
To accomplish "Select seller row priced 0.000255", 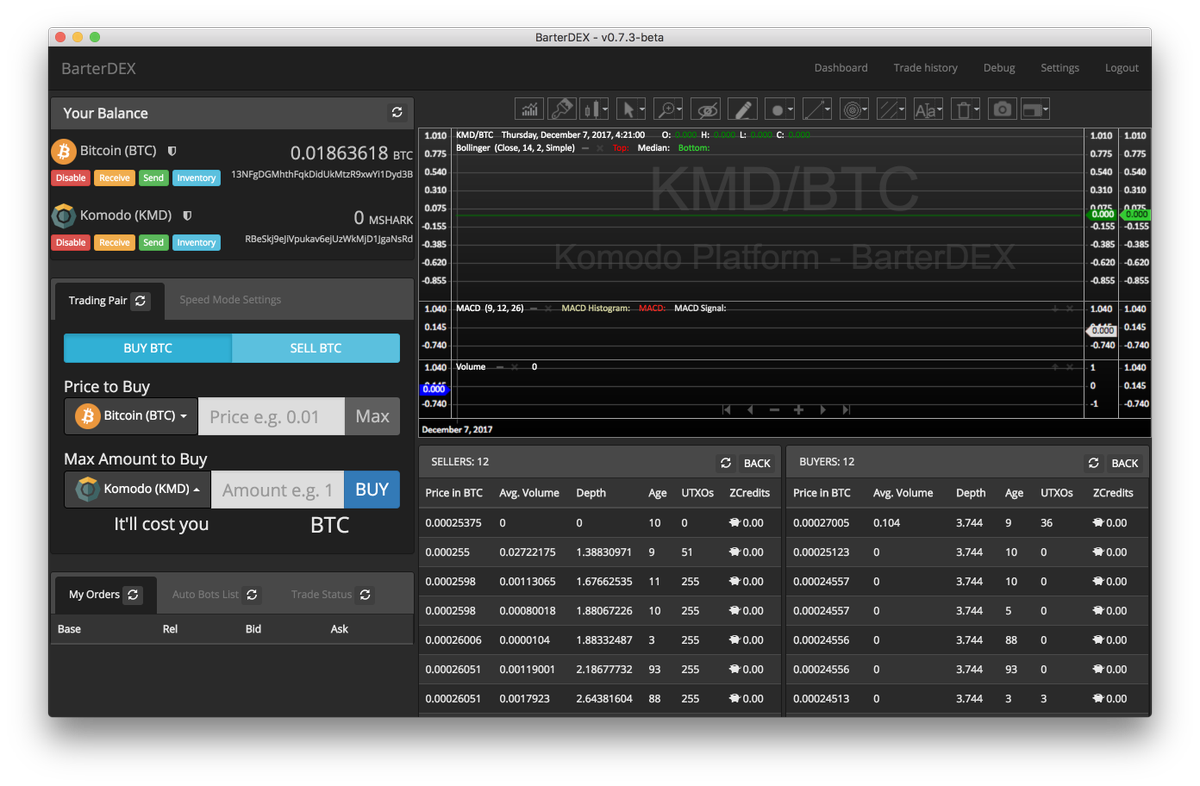I will pyautogui.click(x=599, y=552).
